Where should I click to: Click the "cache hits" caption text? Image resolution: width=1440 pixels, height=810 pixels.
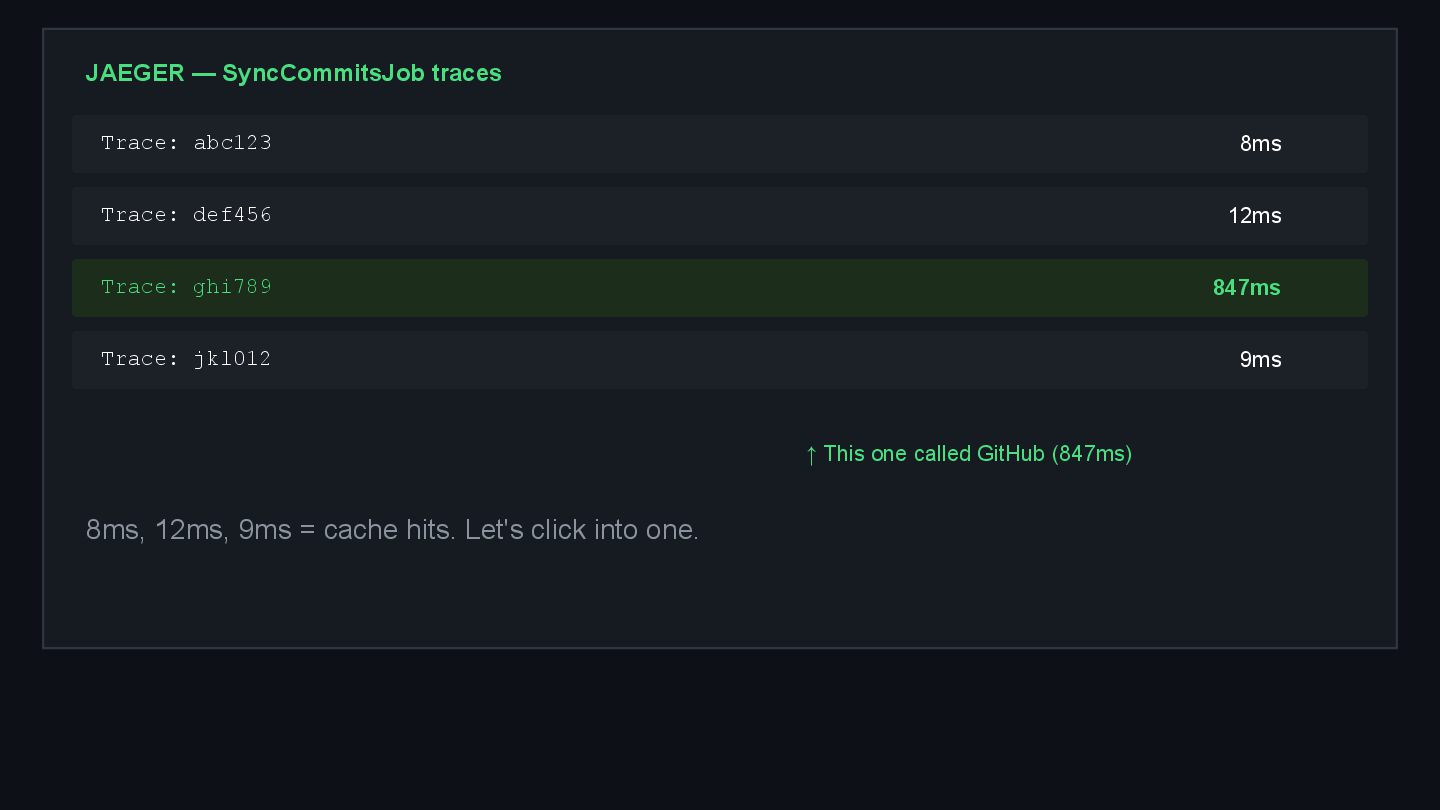pos(388,530)
